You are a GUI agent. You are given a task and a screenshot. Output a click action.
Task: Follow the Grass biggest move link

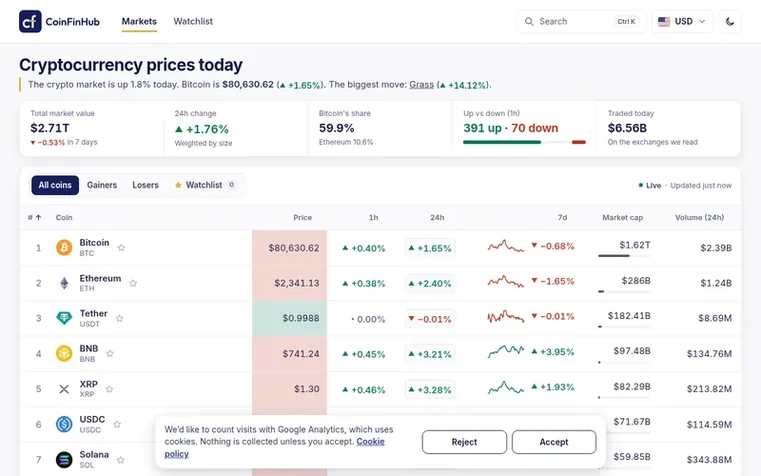point(421,84)
